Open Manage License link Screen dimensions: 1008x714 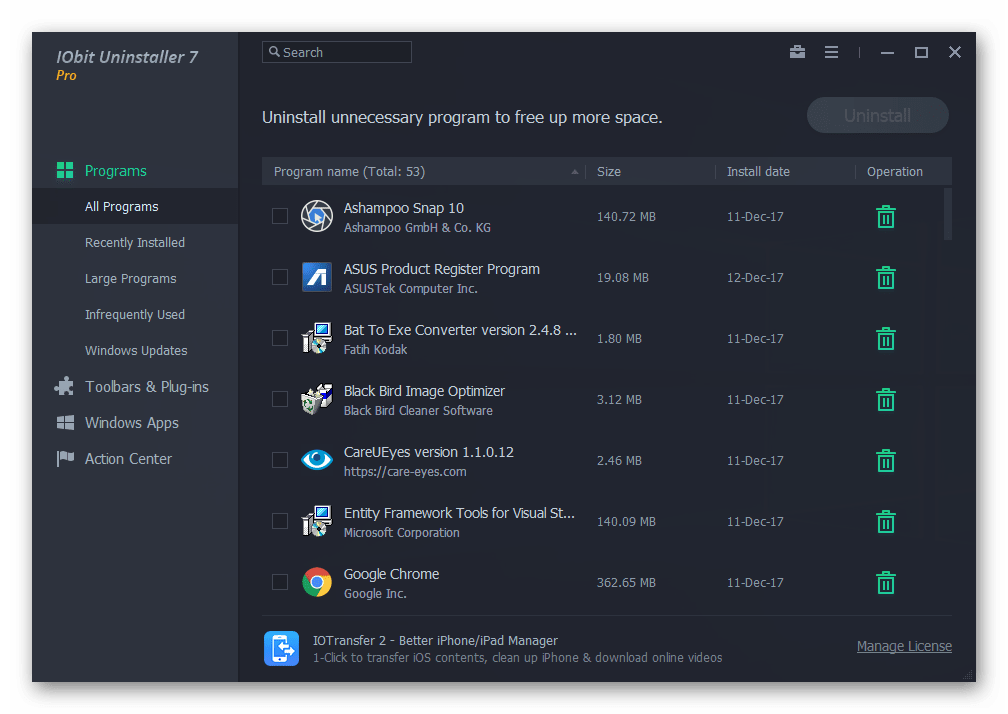[903, 646]
